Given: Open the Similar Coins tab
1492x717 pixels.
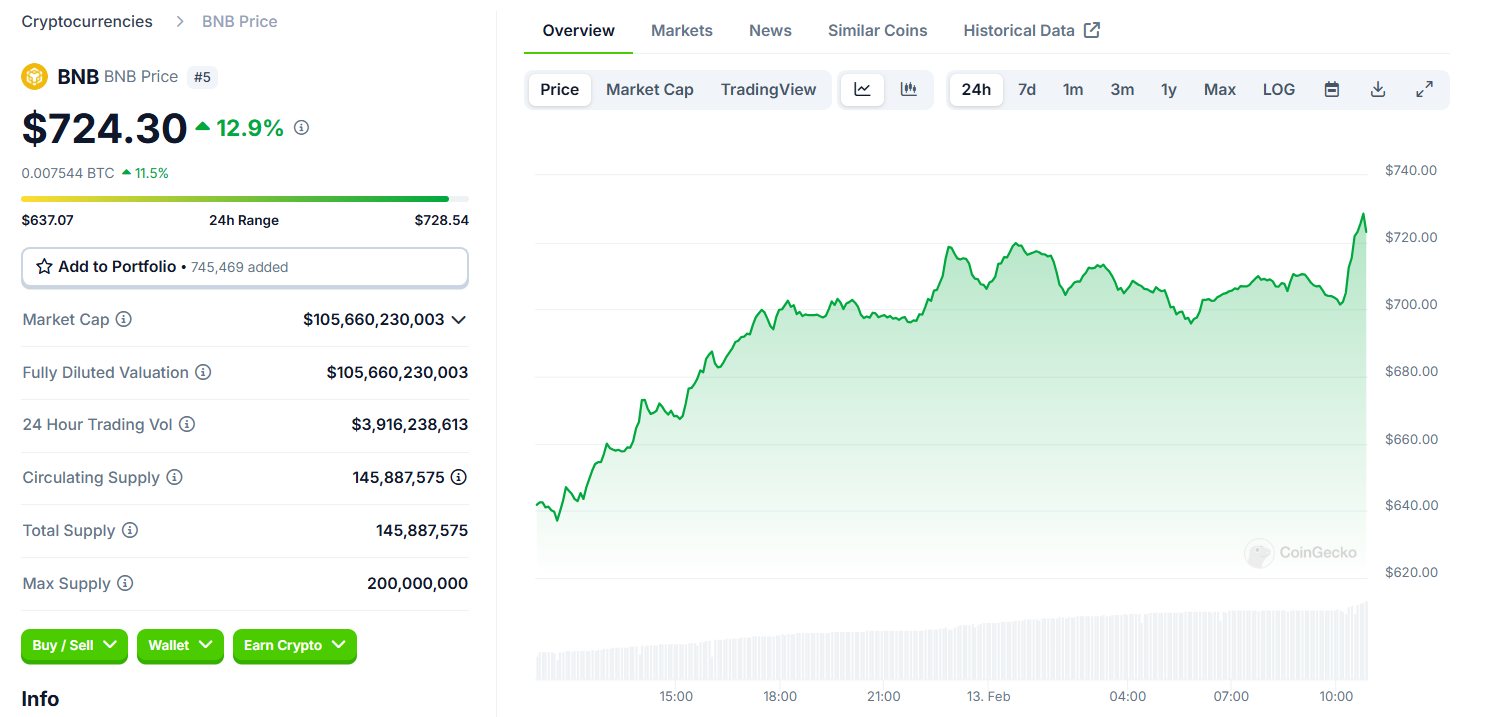Looking at the screenshot, I should (878, 30).
